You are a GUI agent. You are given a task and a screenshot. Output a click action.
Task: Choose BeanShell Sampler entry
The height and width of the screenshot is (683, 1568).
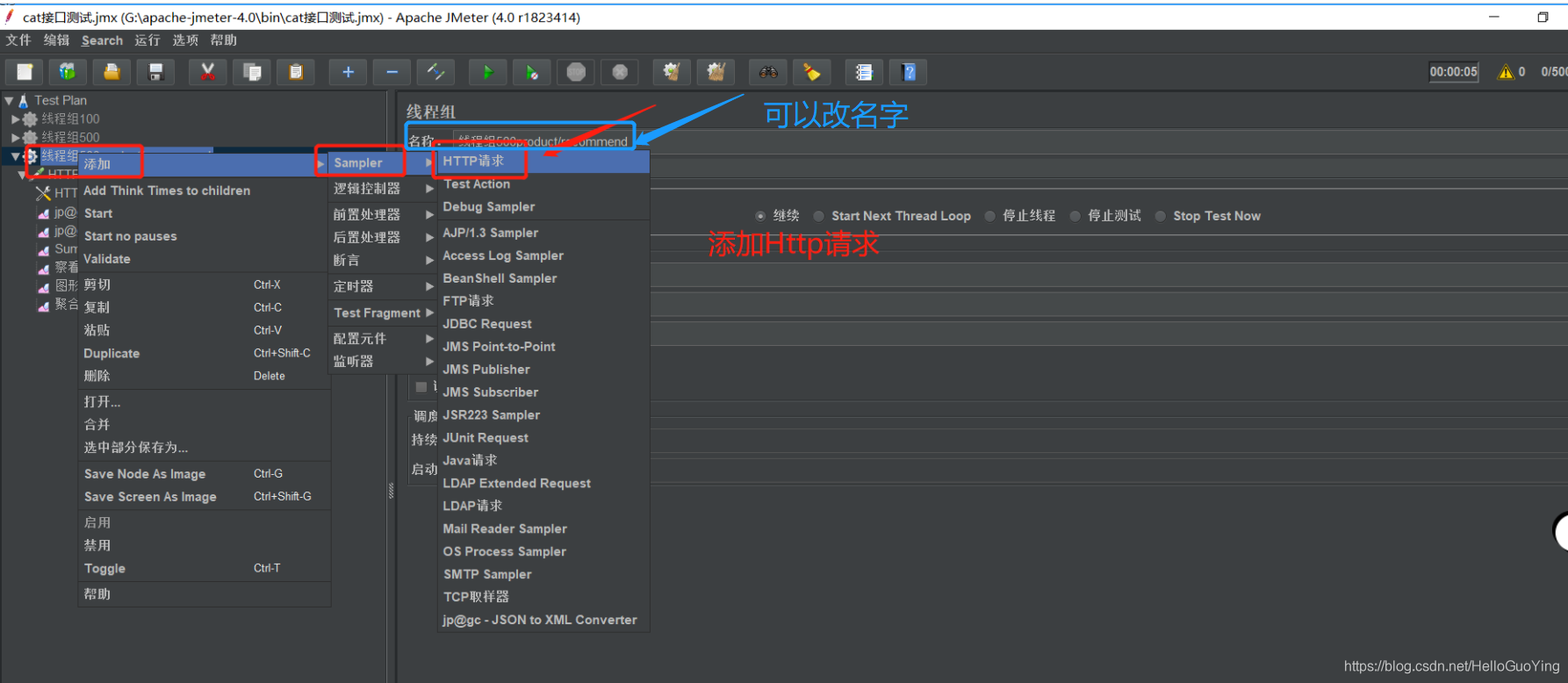543,278
